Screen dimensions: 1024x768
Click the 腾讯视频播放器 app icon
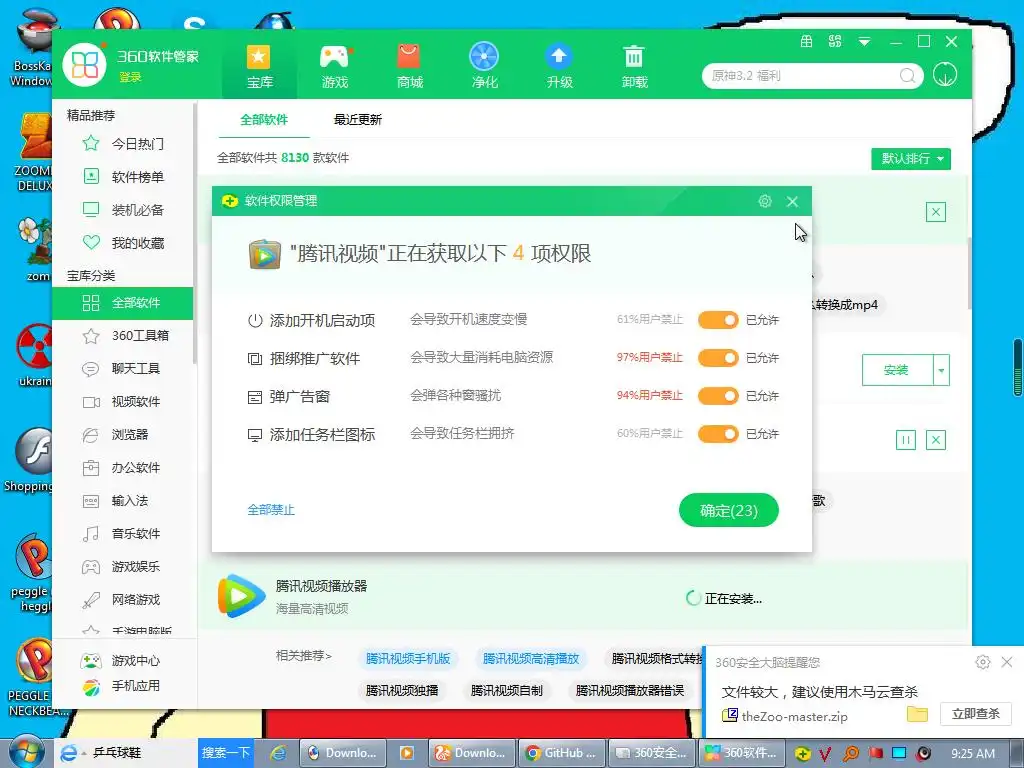coord(241,596)
